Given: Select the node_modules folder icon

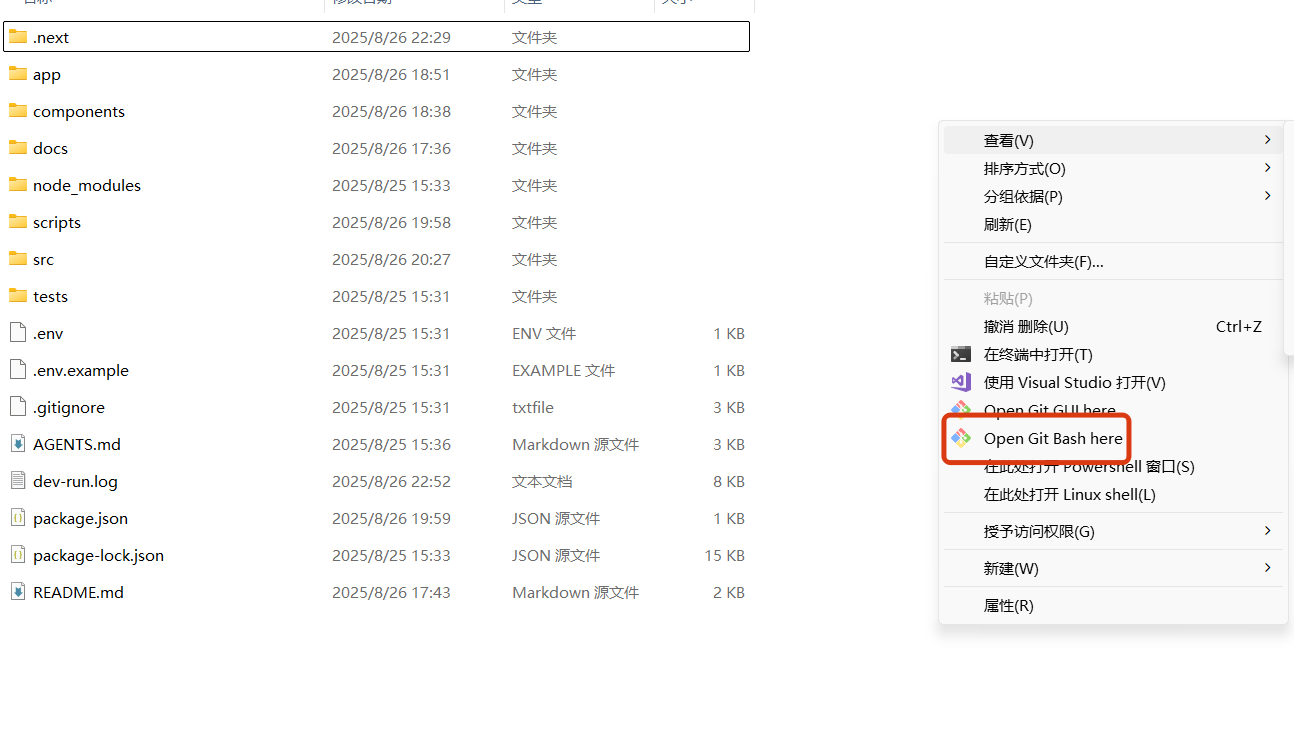Looking at the screenshot, I should pyautogui.click(x=17, y=185).
